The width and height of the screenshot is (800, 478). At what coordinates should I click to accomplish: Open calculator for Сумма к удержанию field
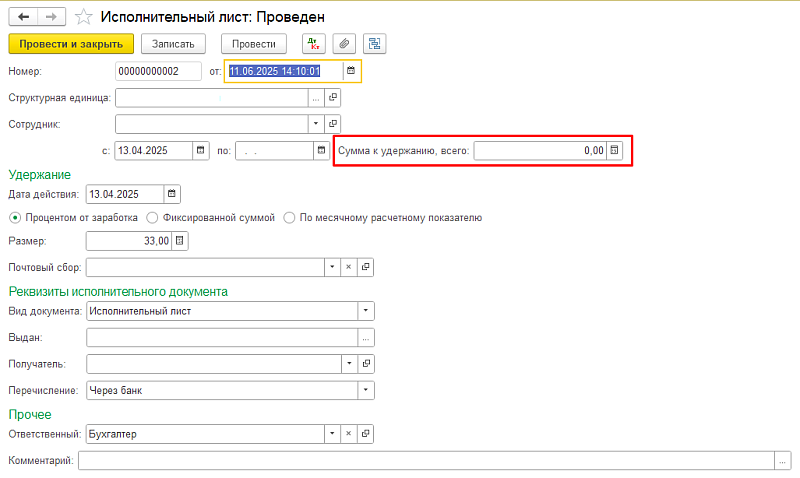pos(615,151)
